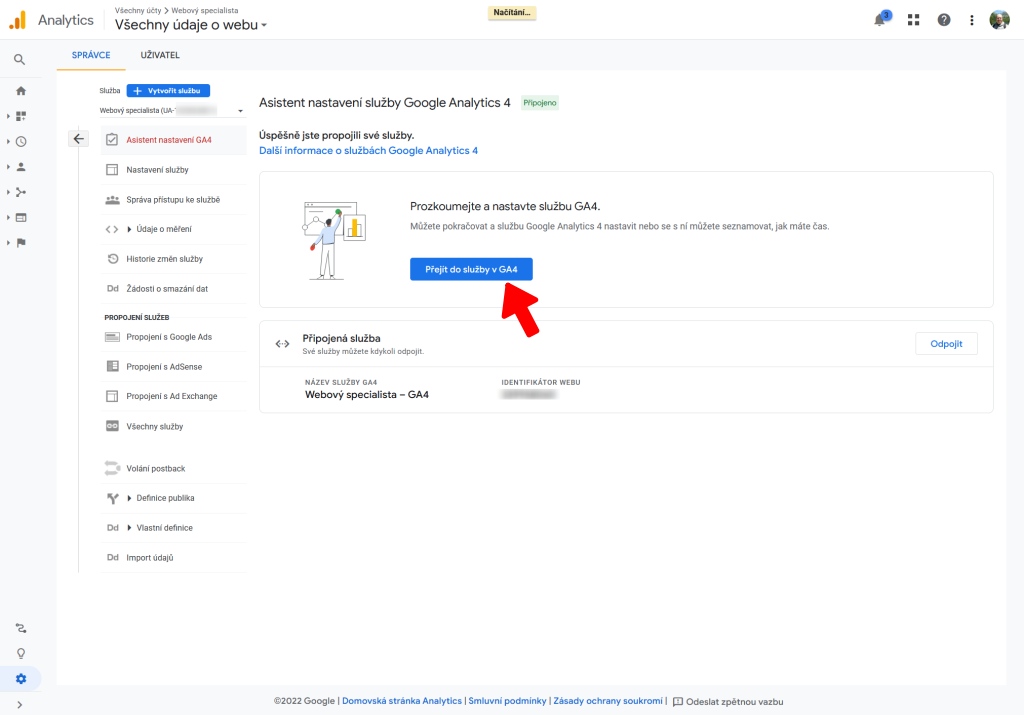Select the Volání postback icon
The image size is (1024, 715).
point(113,467)
